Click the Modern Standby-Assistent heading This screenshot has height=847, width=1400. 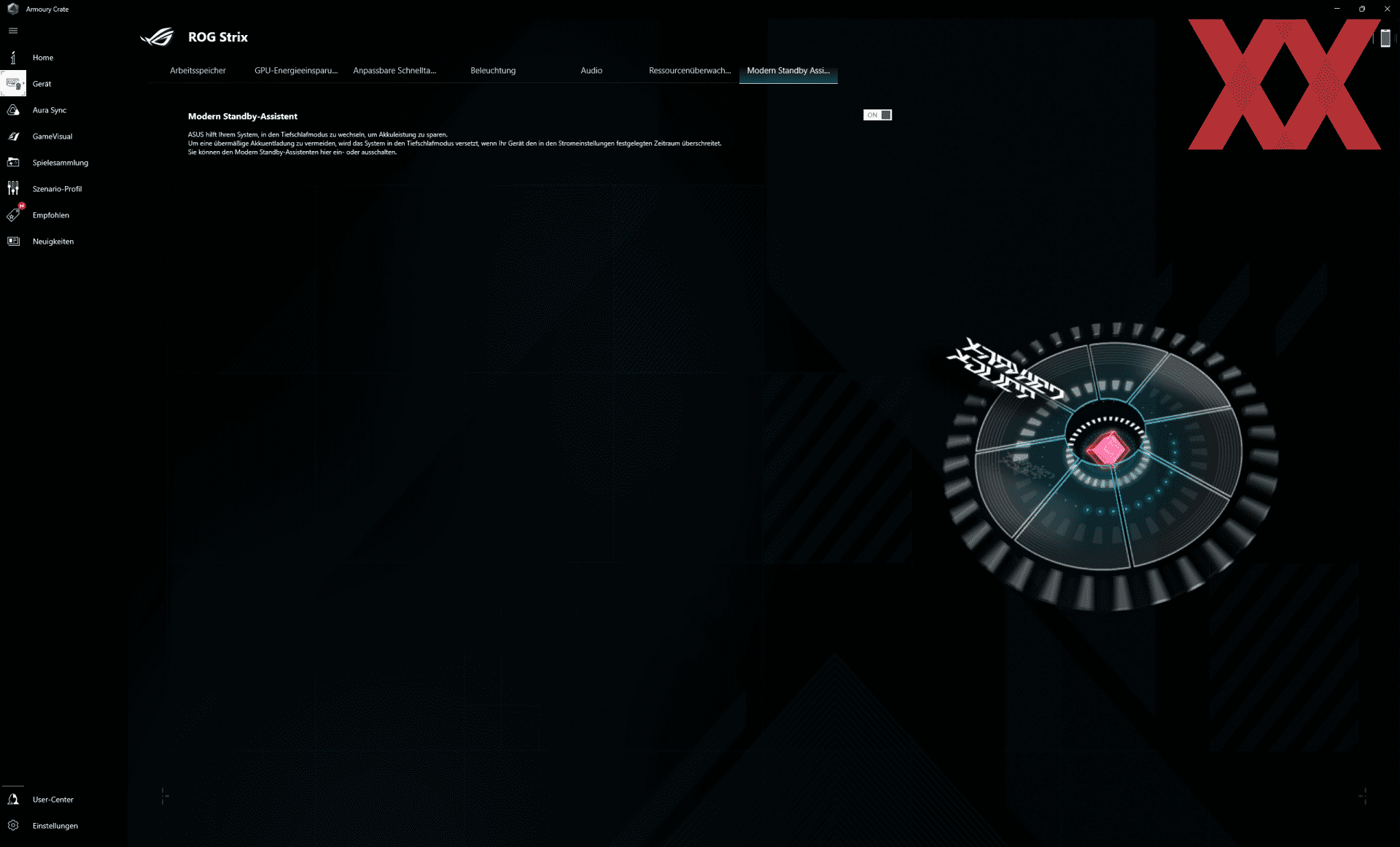tap(243, 116)
